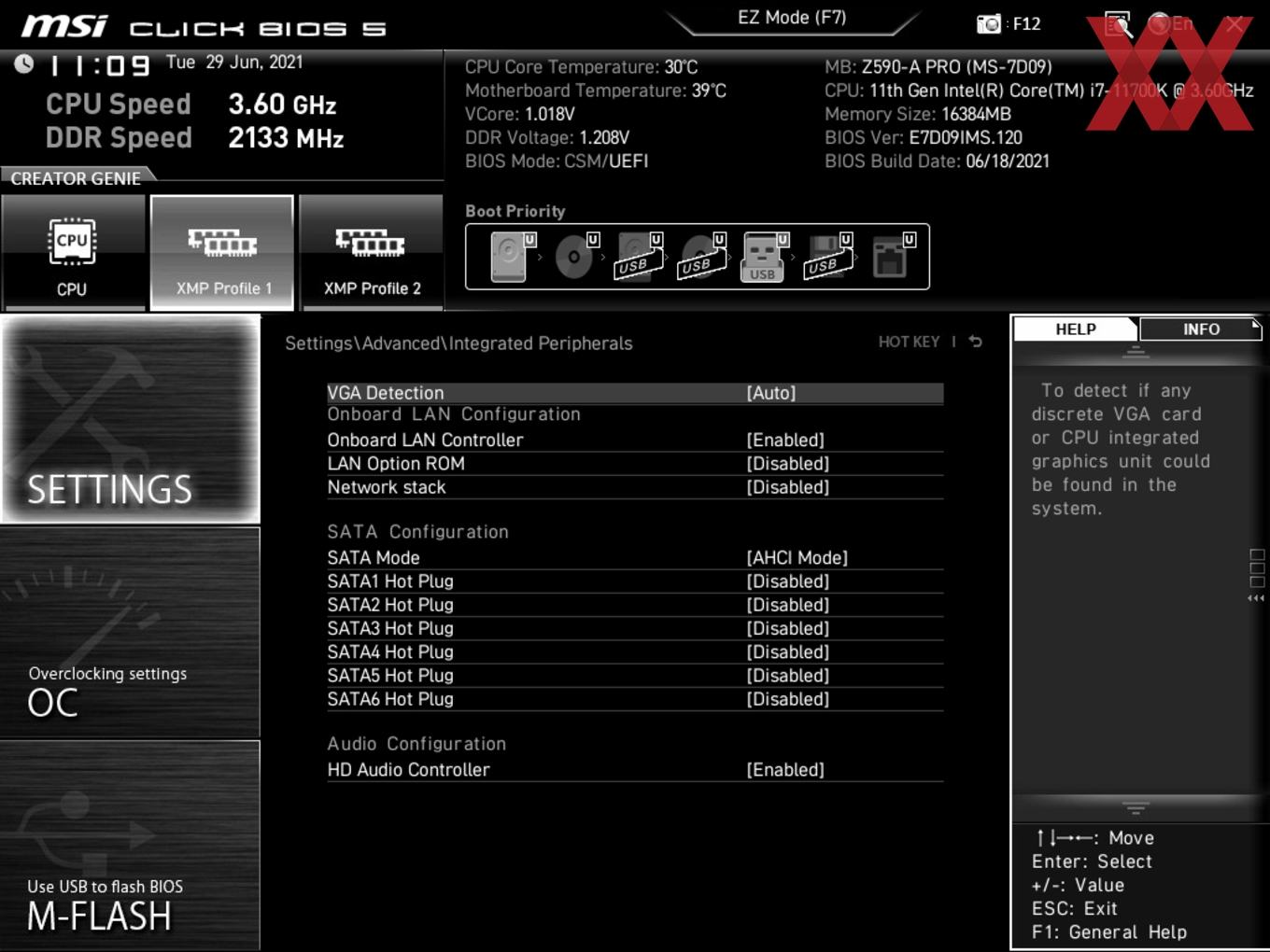The image size is (1270, 952).
Task: Select the USB hard disk boot icon
Action: click(x=639, y=257)
